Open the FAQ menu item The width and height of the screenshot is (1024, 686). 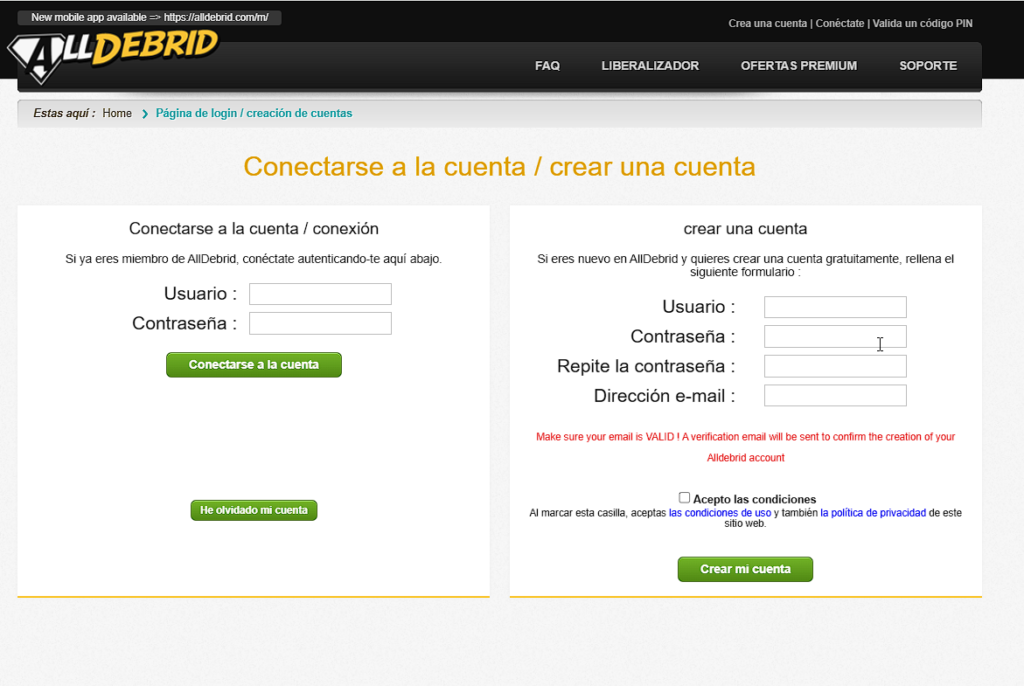point(547,66)
